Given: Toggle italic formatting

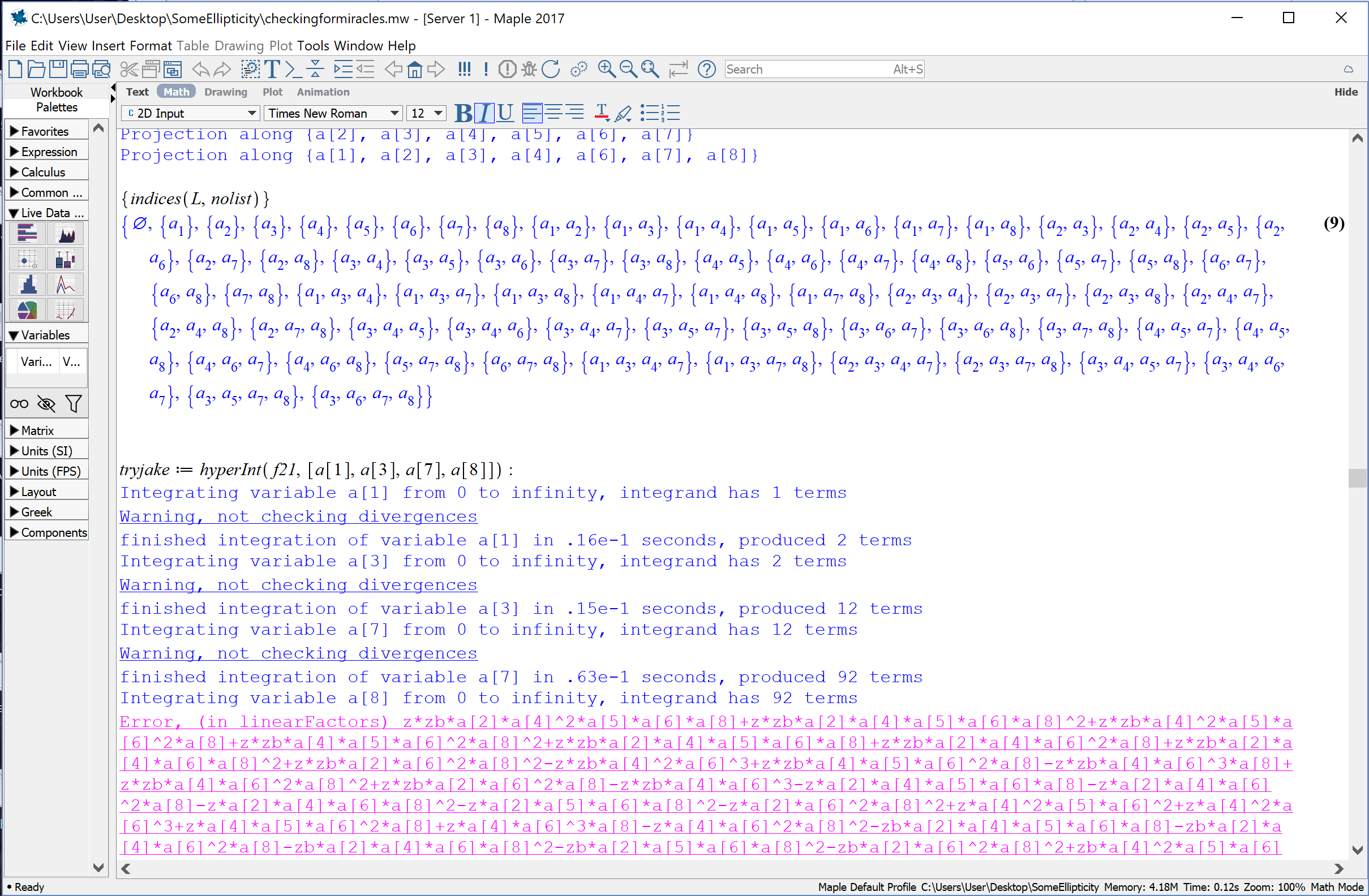Looking at the screenshot, I should click(484, 113).
